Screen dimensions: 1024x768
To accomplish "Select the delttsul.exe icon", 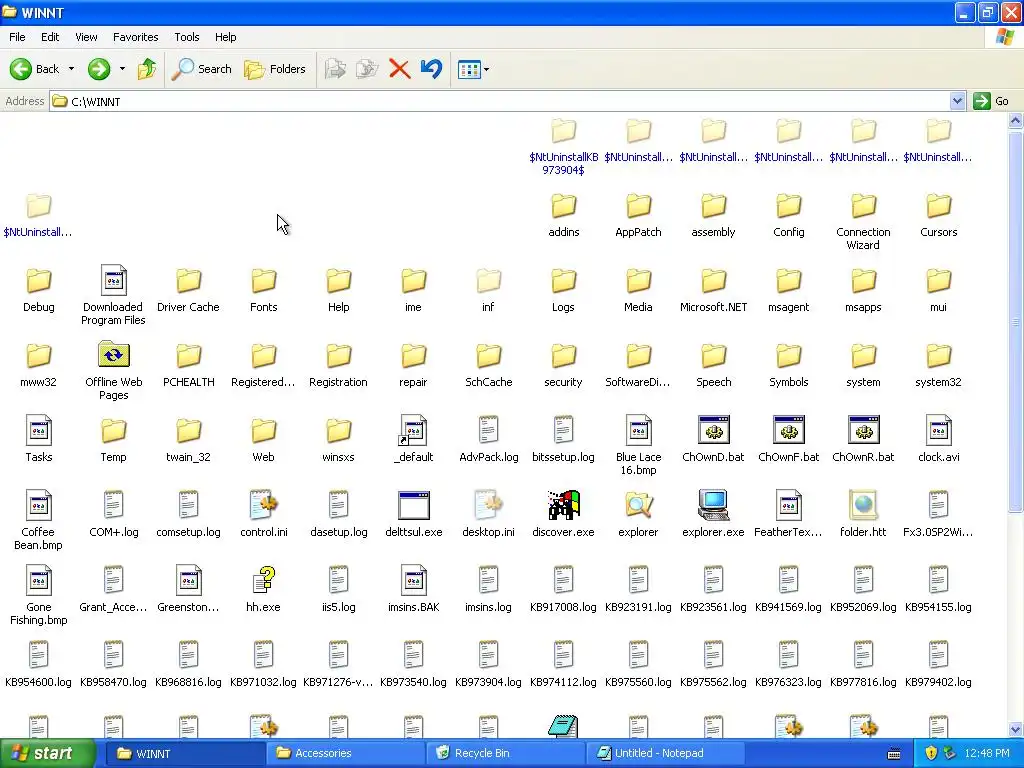I will (x=413, y=505).
